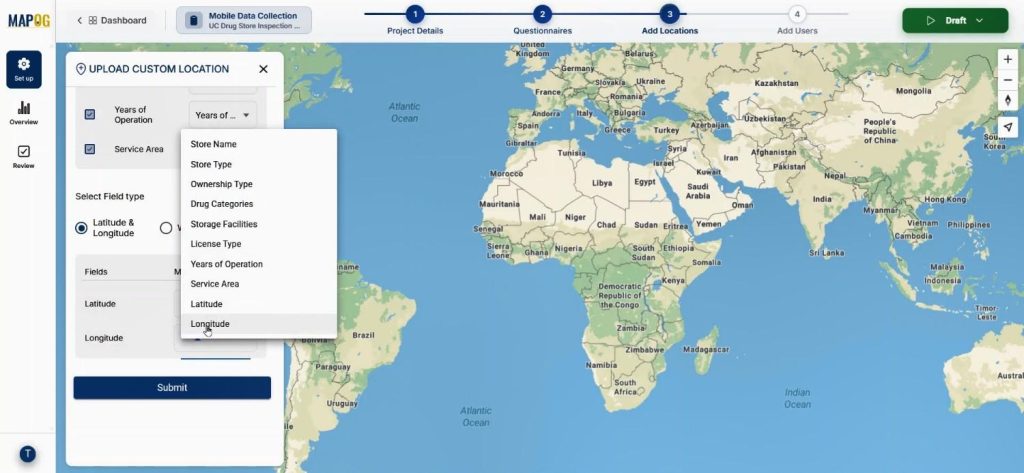Open the Review sidebar section

[24, 157]
